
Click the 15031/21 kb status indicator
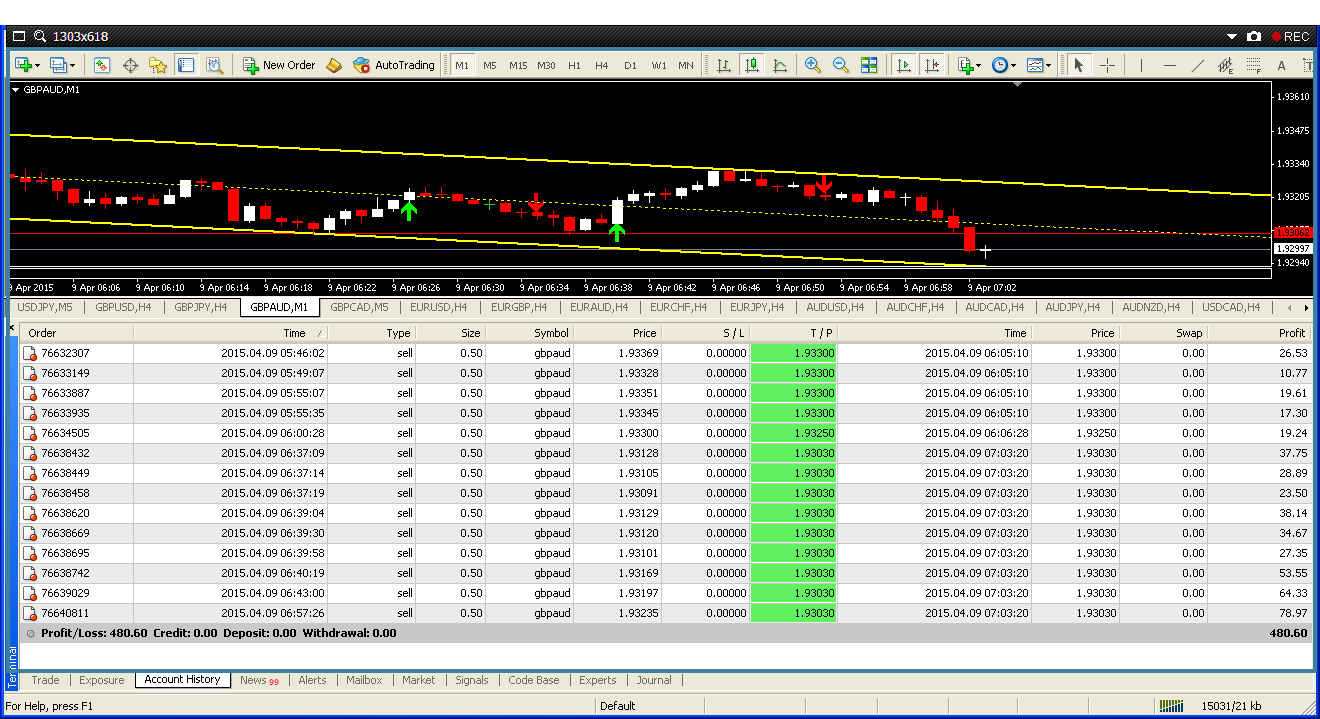(x=1231, y=706)
